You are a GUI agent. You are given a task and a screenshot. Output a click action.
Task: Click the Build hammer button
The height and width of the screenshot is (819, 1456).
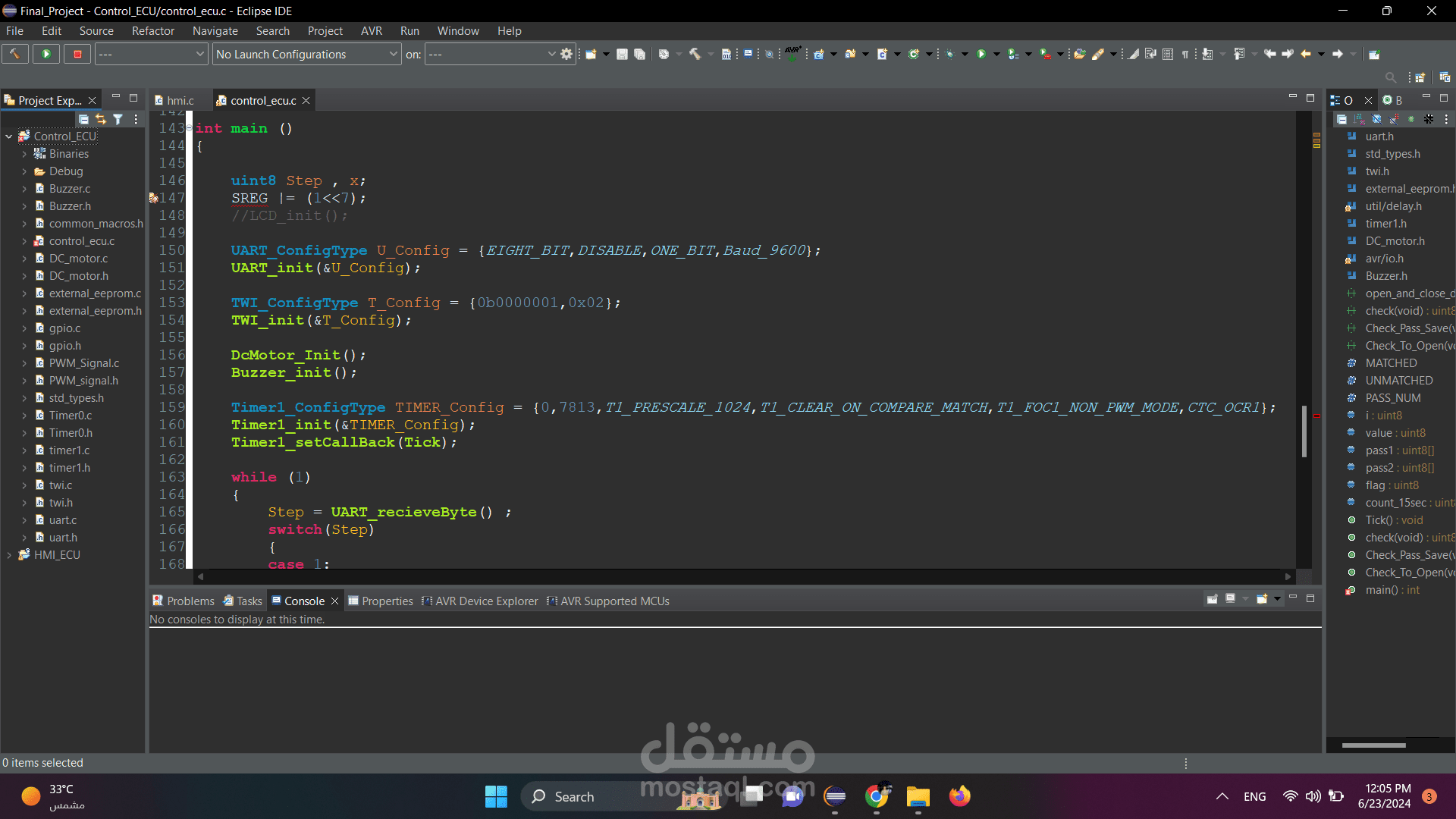click(x=15, y=54)
